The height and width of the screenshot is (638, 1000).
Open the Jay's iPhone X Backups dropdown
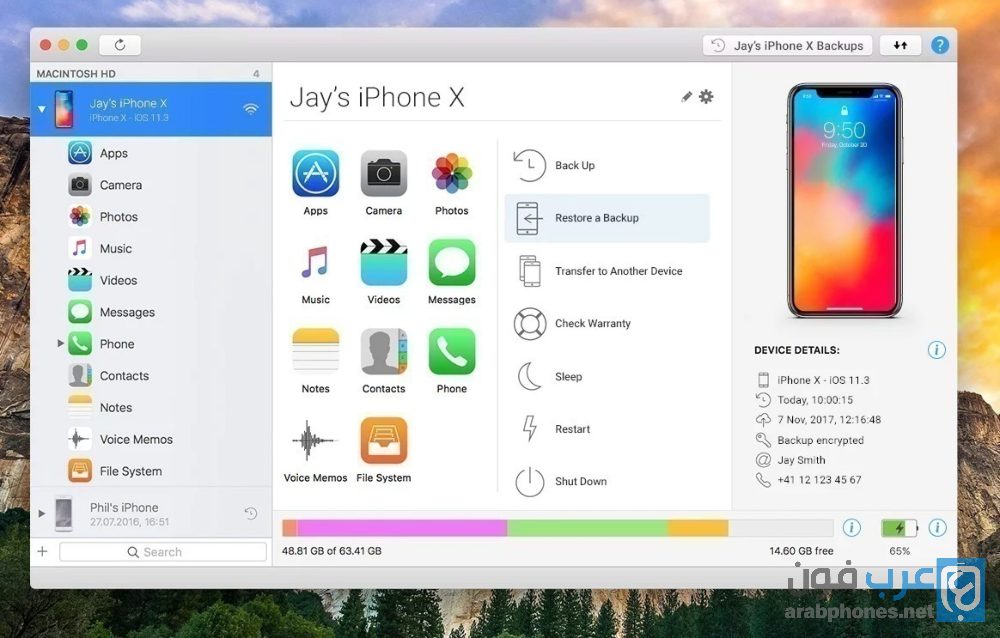pos(786,45)
